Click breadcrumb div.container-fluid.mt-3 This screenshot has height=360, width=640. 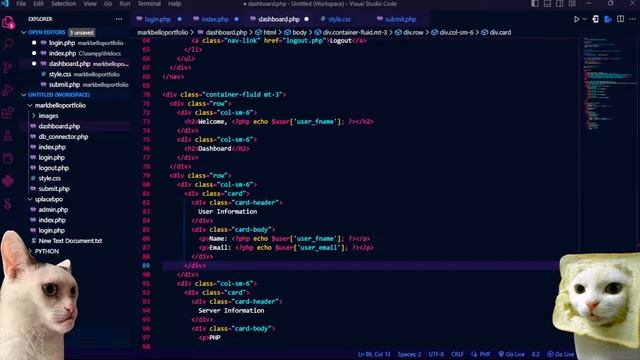(x=355, y=32)
